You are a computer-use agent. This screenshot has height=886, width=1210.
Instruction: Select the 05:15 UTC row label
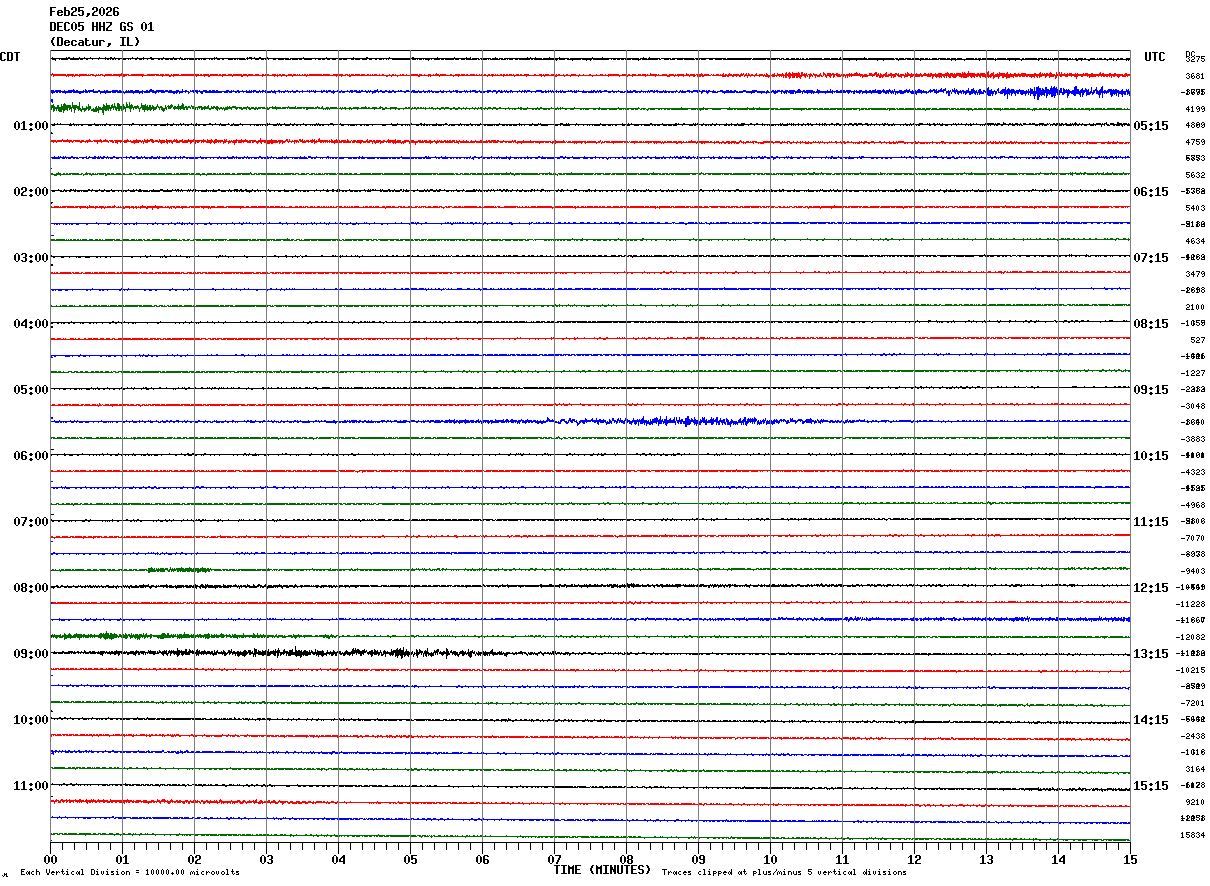(1151, 126)
